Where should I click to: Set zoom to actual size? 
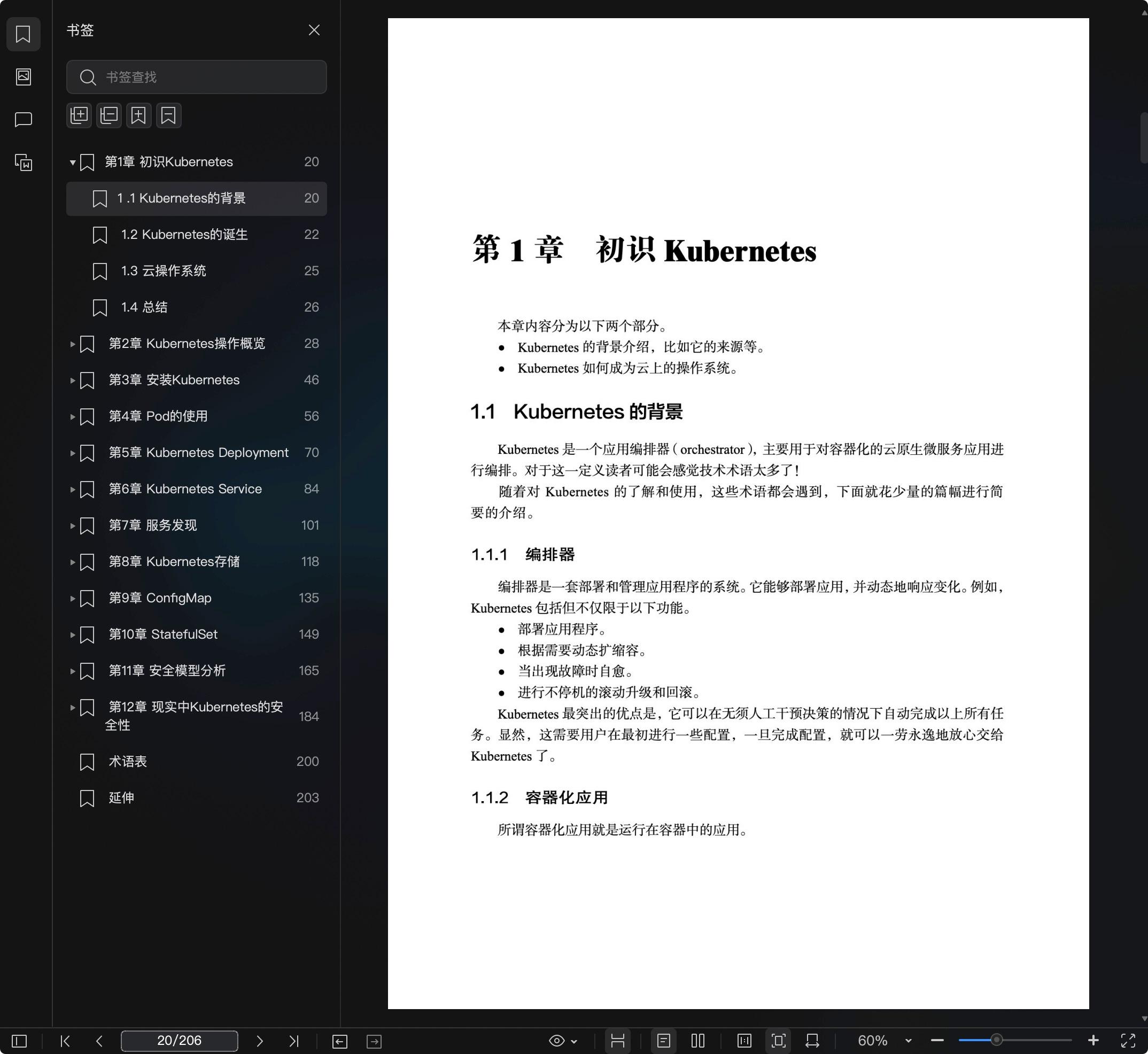pyautogui.click(x=744, y=1041)
